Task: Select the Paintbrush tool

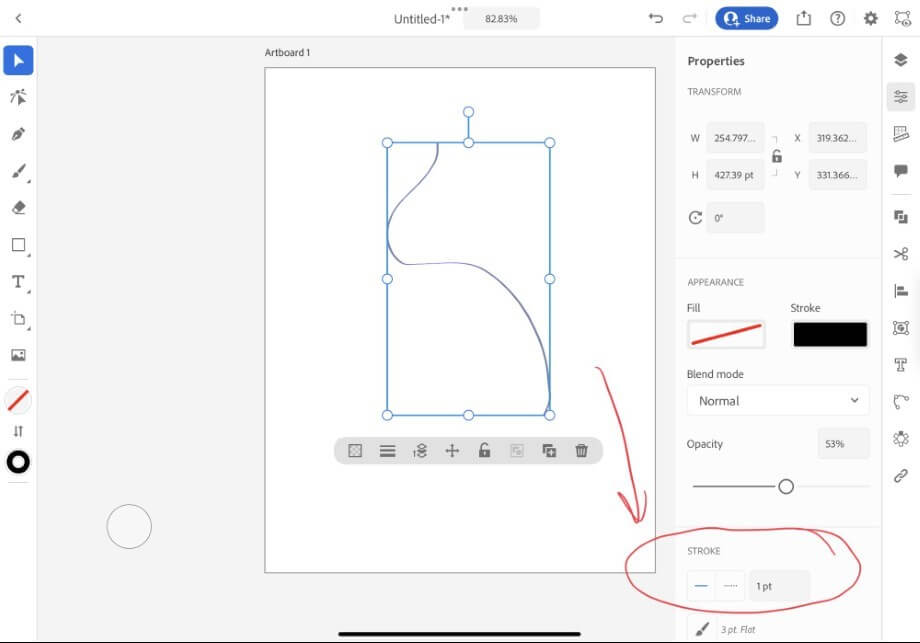Action: [18, 171]
